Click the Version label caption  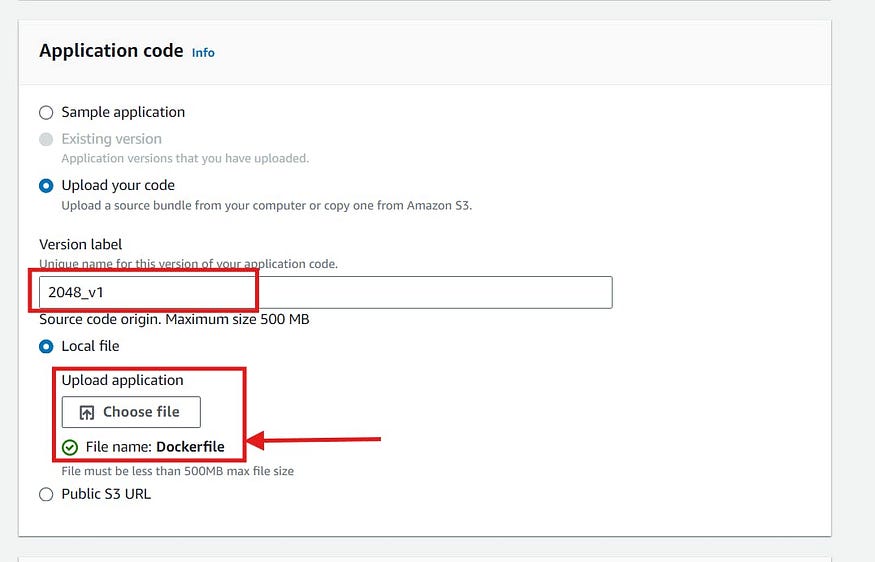point(80,244)
